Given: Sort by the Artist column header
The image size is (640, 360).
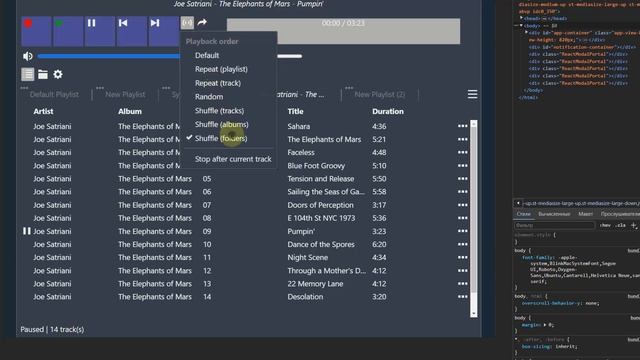Looking at the screenshot, I should click(x=43, y=111).
